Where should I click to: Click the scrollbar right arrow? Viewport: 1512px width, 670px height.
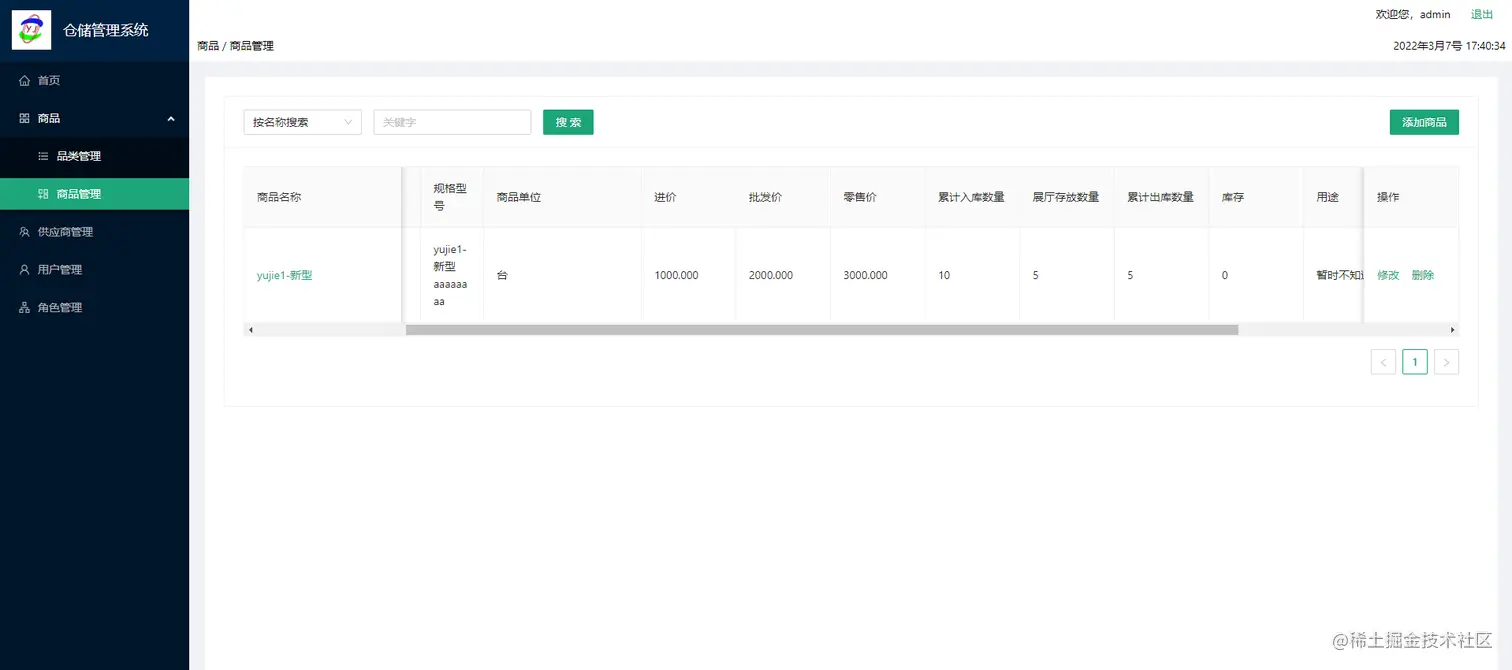click(x=1452, y=329)
